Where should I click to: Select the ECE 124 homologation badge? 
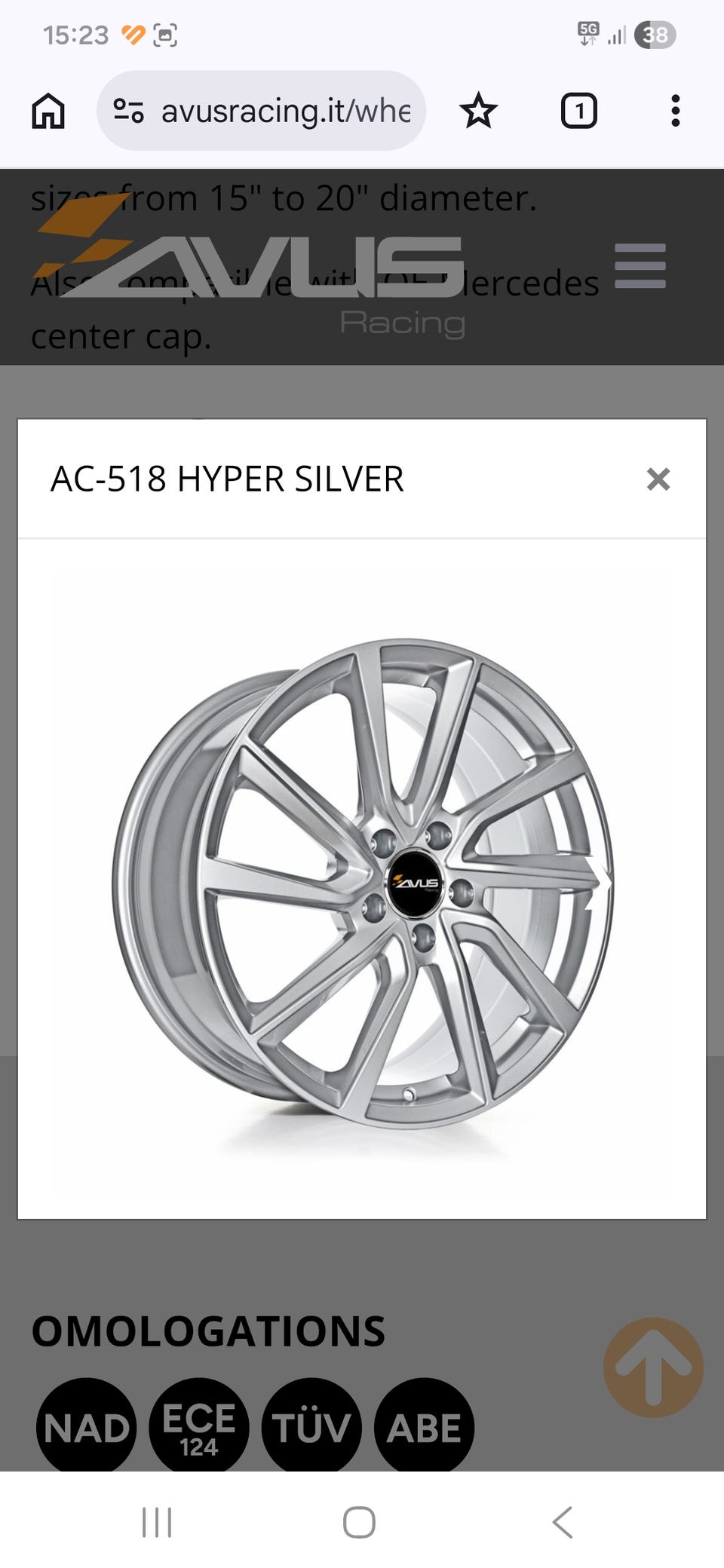point(198,1425)
